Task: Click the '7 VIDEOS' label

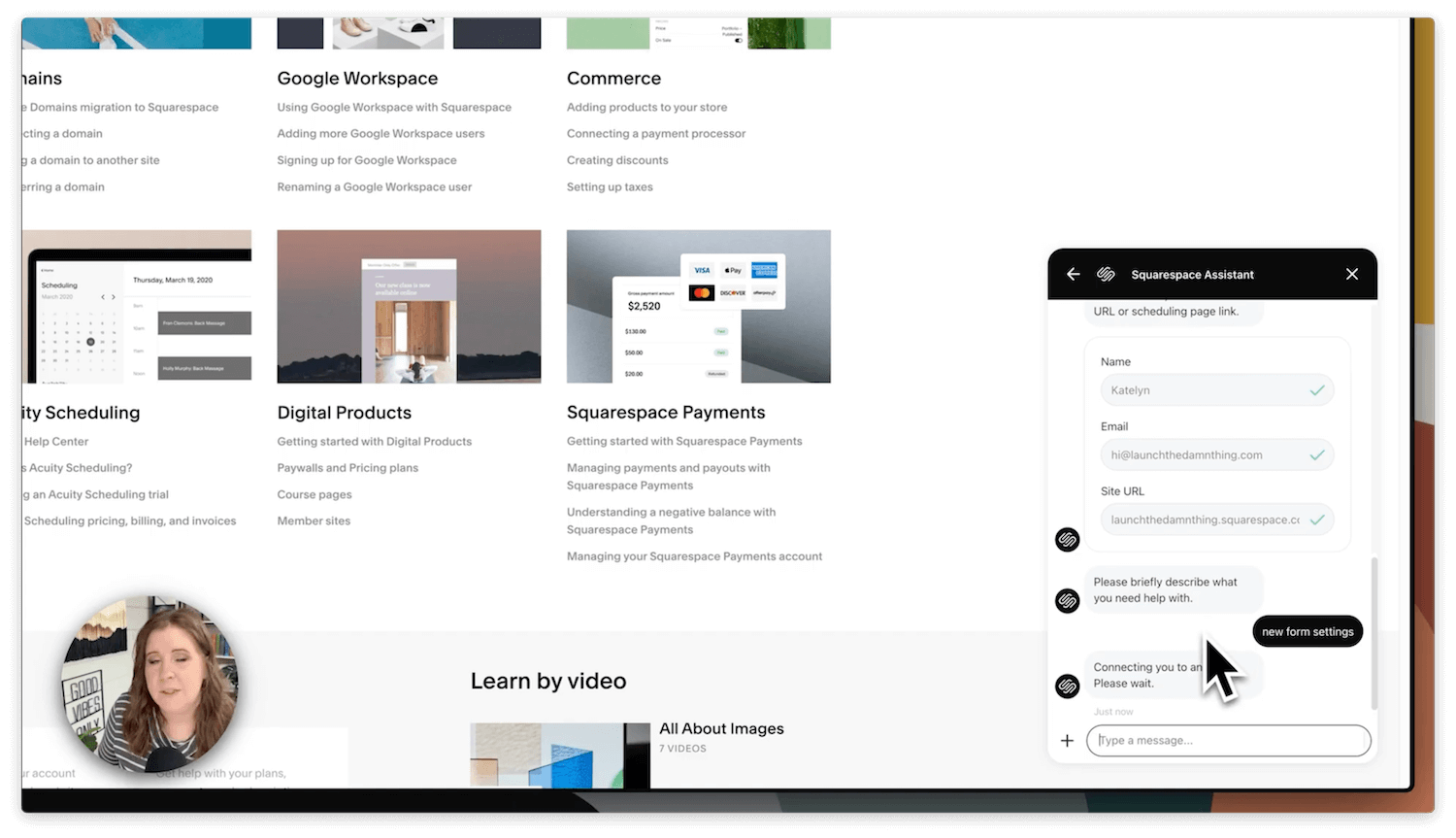Action: coord(682,749)
